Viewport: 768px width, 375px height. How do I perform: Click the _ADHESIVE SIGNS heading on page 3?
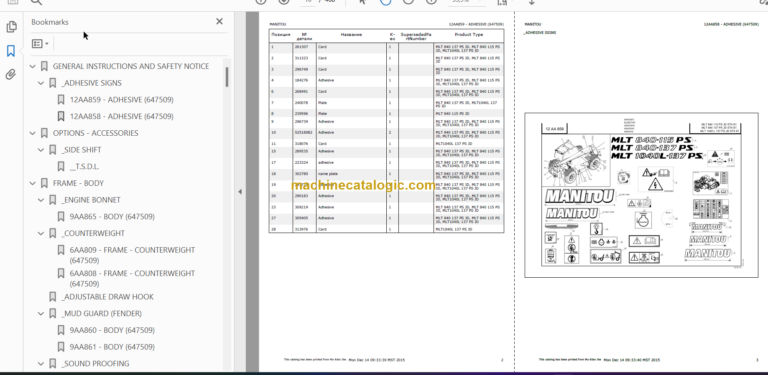coord(540,32)
